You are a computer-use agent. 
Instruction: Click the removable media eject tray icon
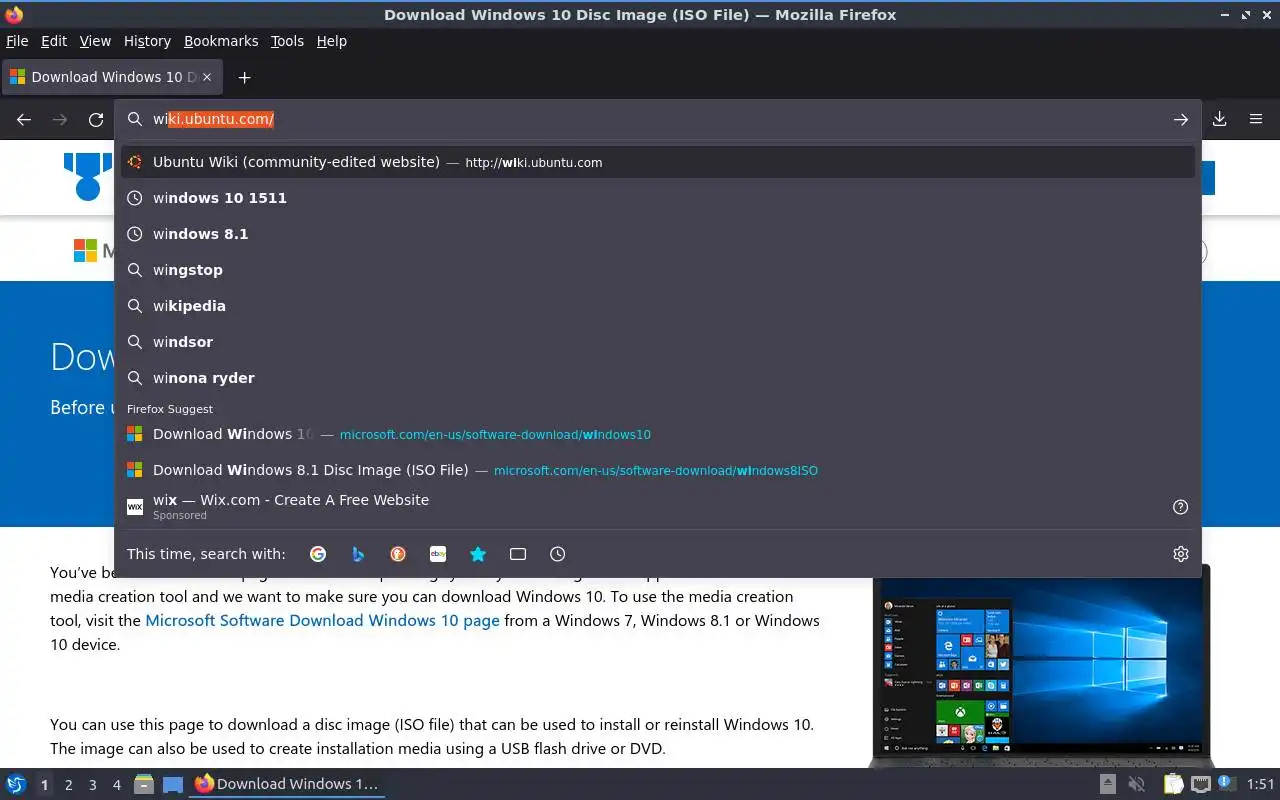1108,784
